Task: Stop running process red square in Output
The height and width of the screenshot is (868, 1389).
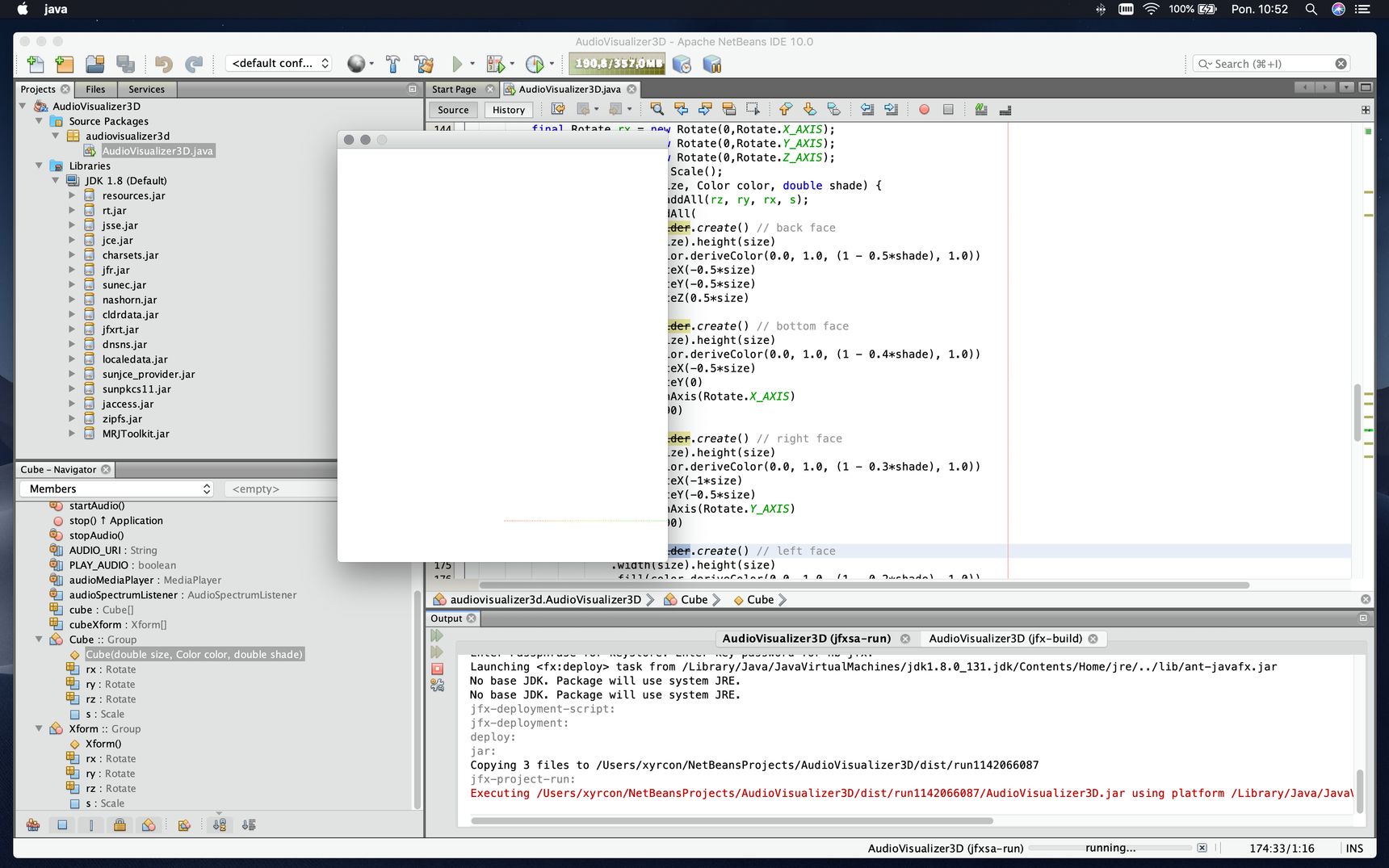Action: [x=438, y=669]
